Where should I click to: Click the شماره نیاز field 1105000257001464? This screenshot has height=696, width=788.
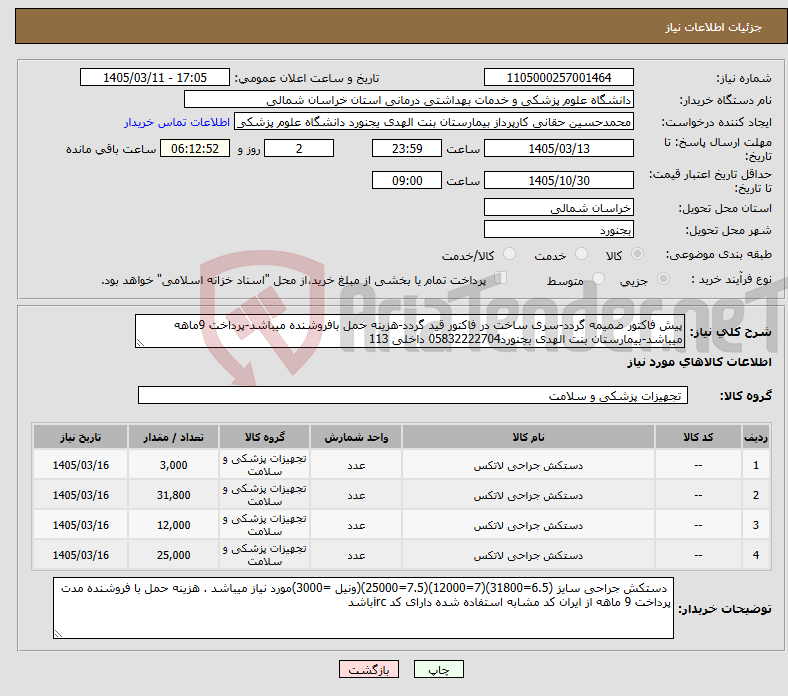tap(558, 77)
